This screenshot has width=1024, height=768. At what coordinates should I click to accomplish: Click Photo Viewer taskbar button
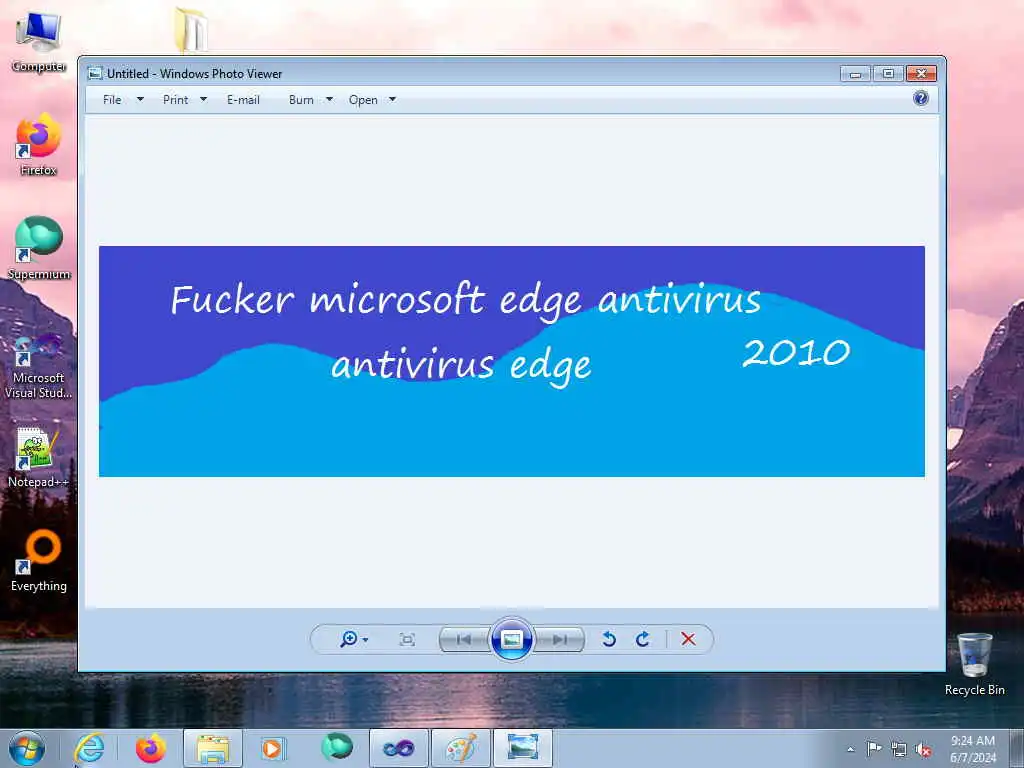522,748
